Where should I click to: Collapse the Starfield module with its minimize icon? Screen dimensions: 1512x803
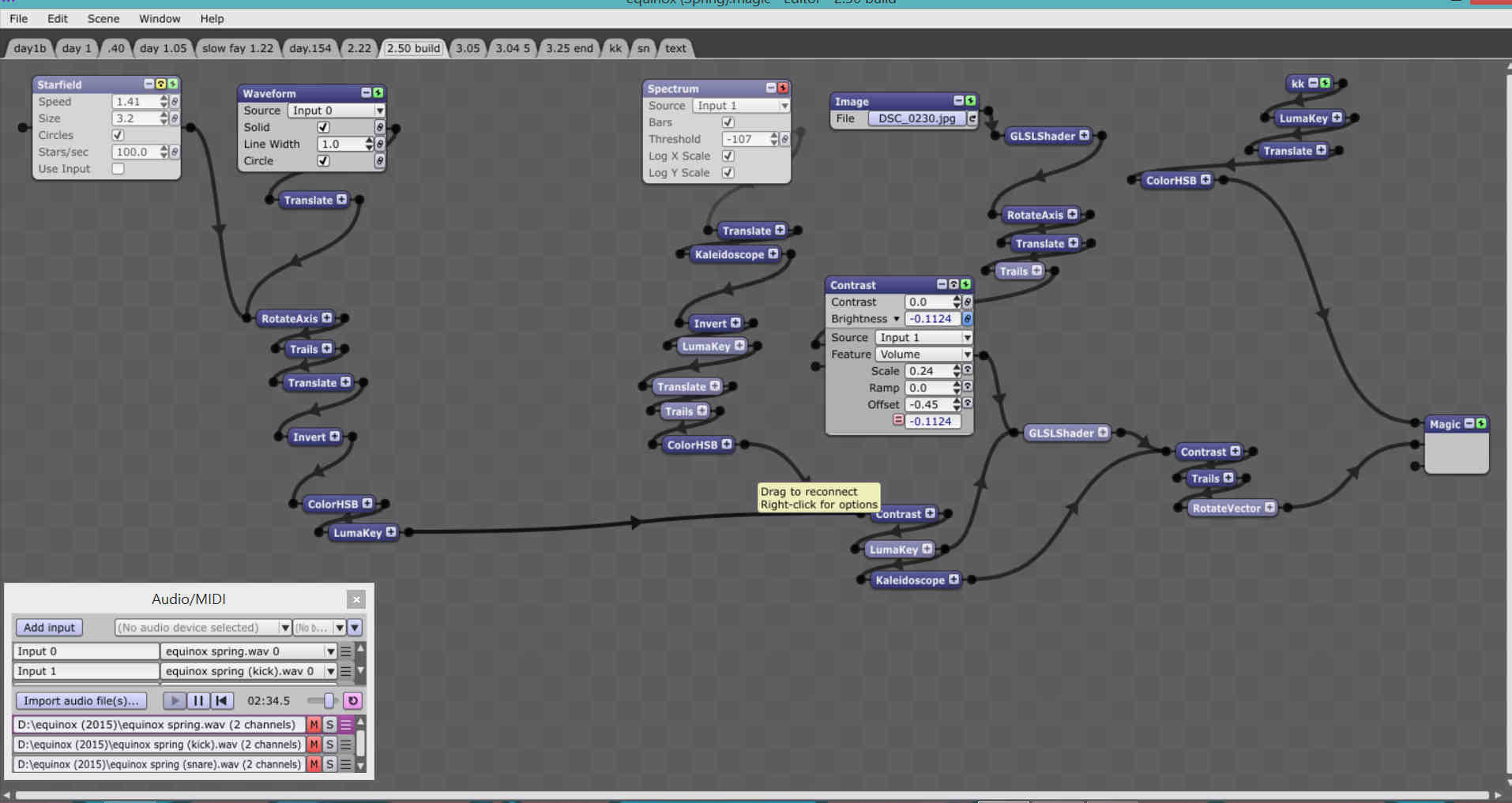[149, 84]
